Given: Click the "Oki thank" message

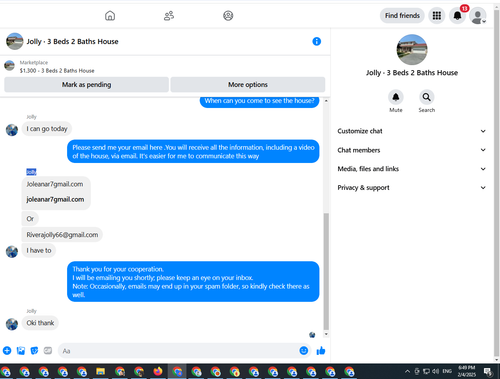Looking at the screenshot, I should coord(40,323).
